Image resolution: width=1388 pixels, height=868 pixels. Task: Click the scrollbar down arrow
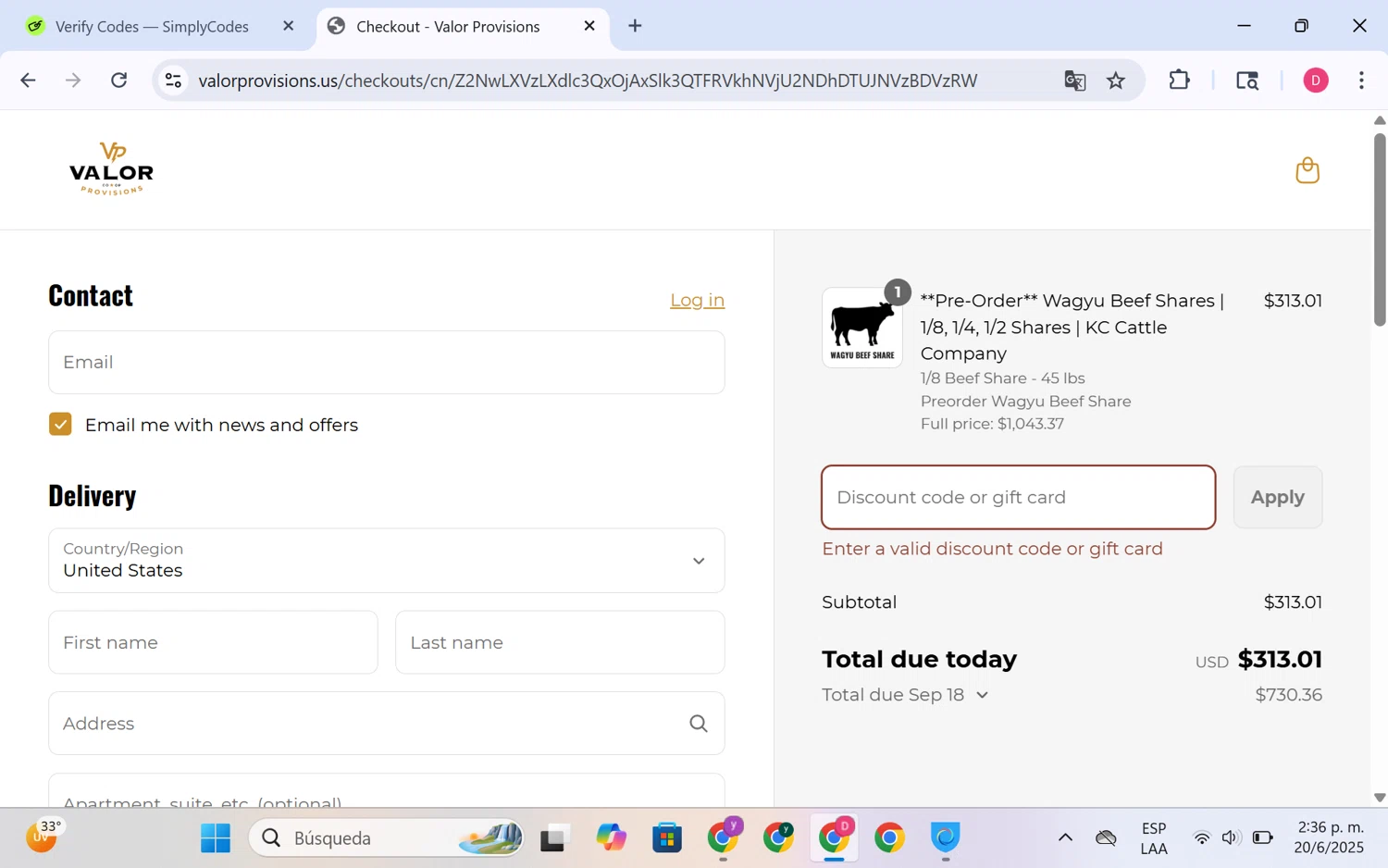tap(1380, 798)
